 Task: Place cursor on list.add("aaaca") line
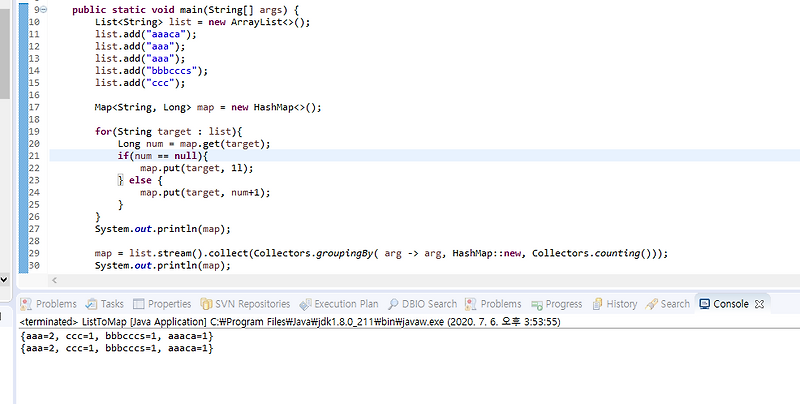coord(145,34)
